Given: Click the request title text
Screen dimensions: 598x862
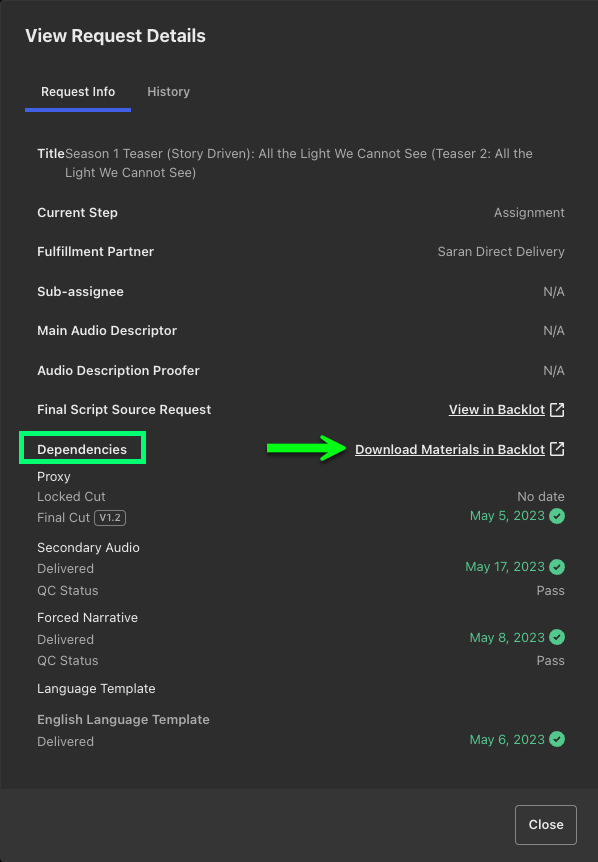Looking at the screenshot, I should point(298,163).
